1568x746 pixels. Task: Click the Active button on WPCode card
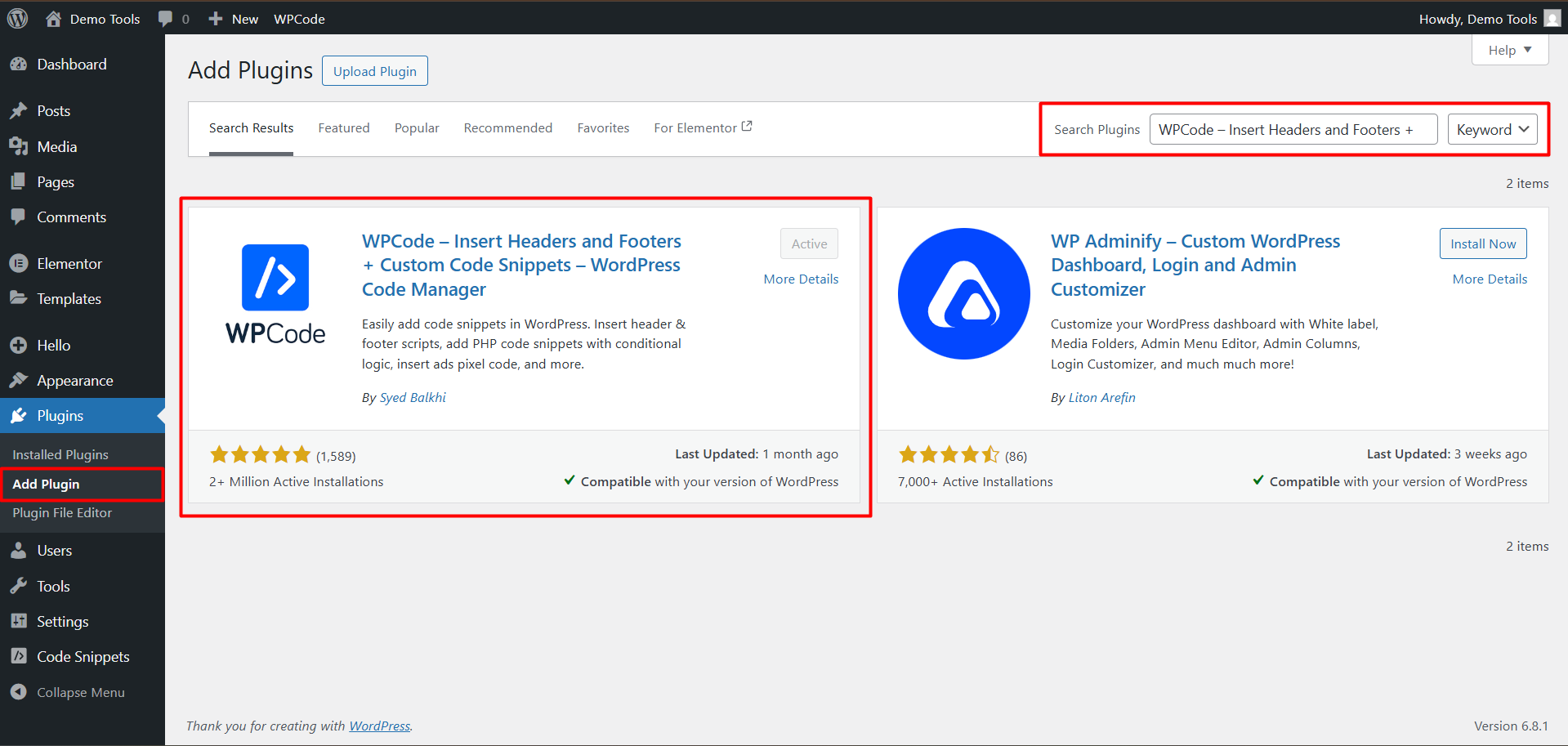point(809,243)
